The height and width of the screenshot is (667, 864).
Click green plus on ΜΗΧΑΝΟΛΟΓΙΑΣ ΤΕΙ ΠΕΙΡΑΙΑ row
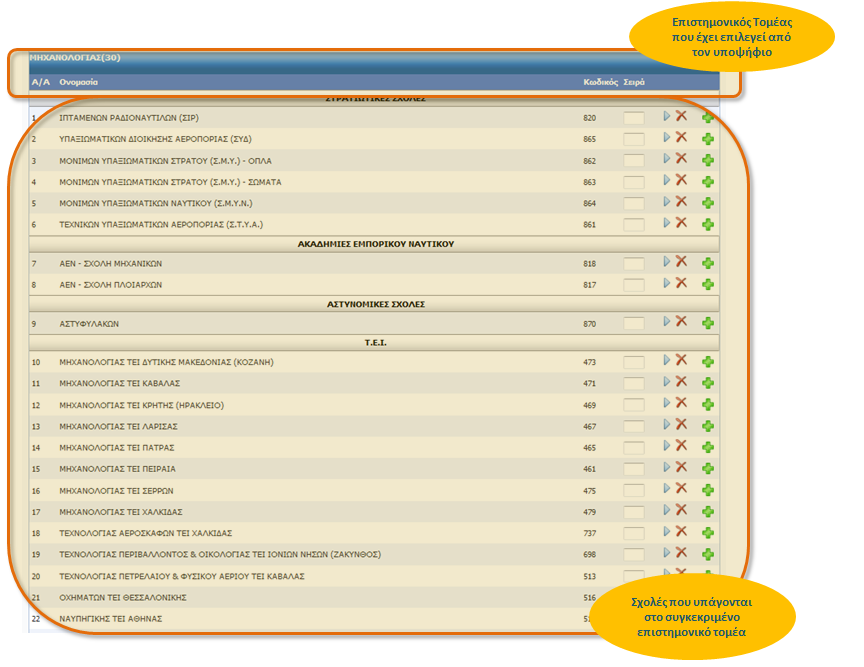708,469
